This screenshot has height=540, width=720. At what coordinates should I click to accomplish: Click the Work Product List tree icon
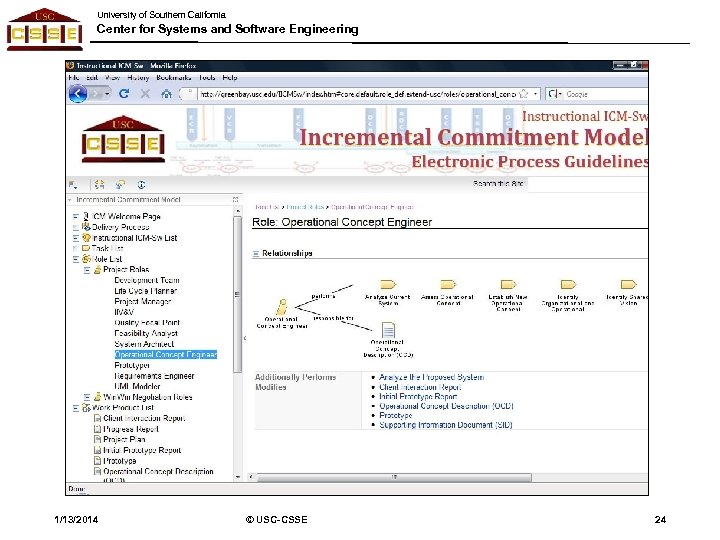(86, 407)
